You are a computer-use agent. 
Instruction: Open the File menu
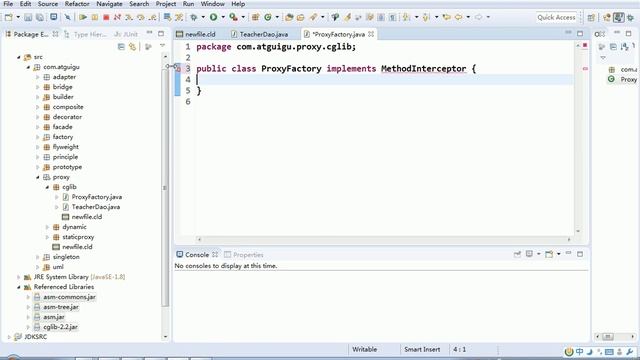point(8,4)
